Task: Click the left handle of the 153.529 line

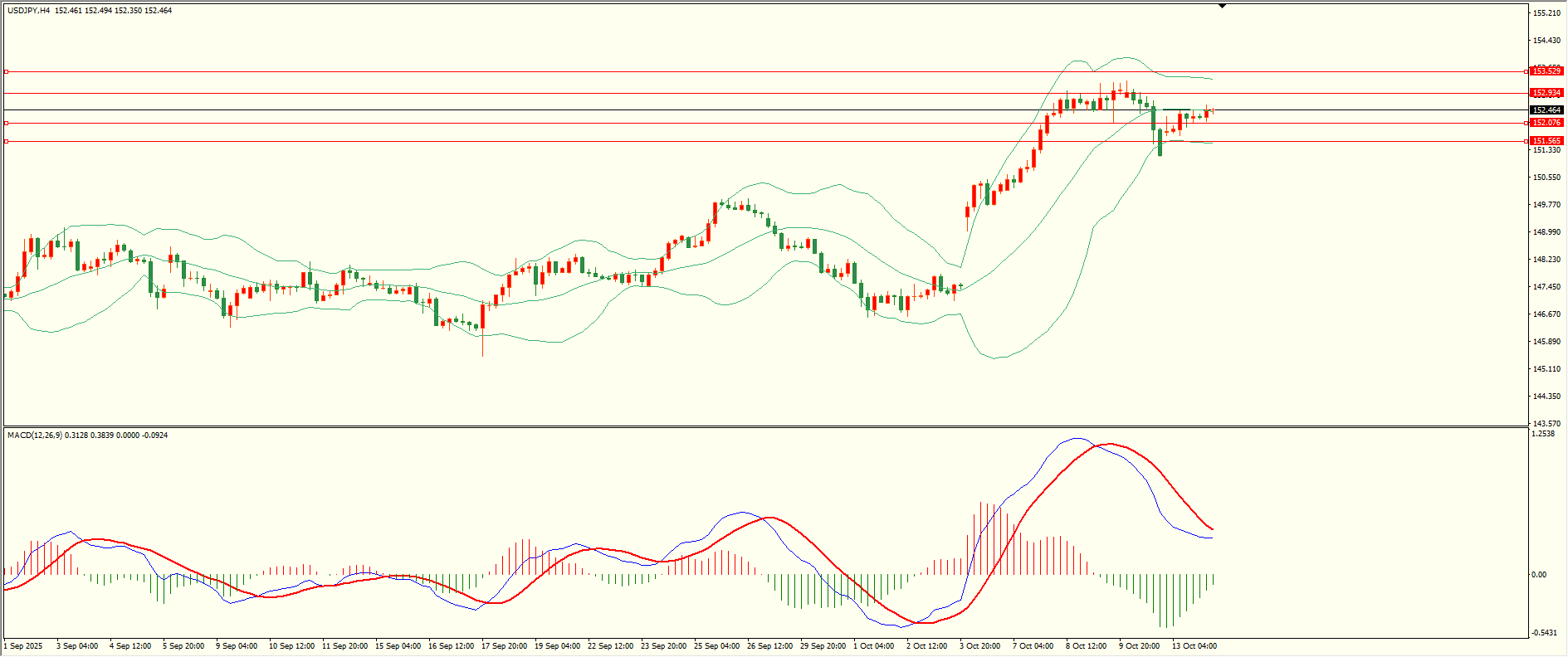Action: [6, 72]
